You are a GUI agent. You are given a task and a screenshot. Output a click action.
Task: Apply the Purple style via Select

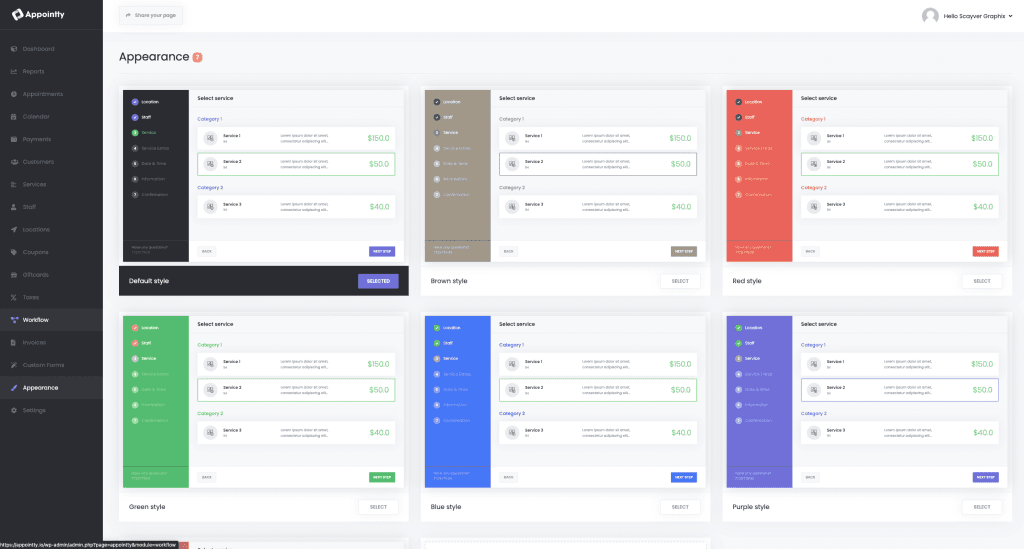(981, 507)
